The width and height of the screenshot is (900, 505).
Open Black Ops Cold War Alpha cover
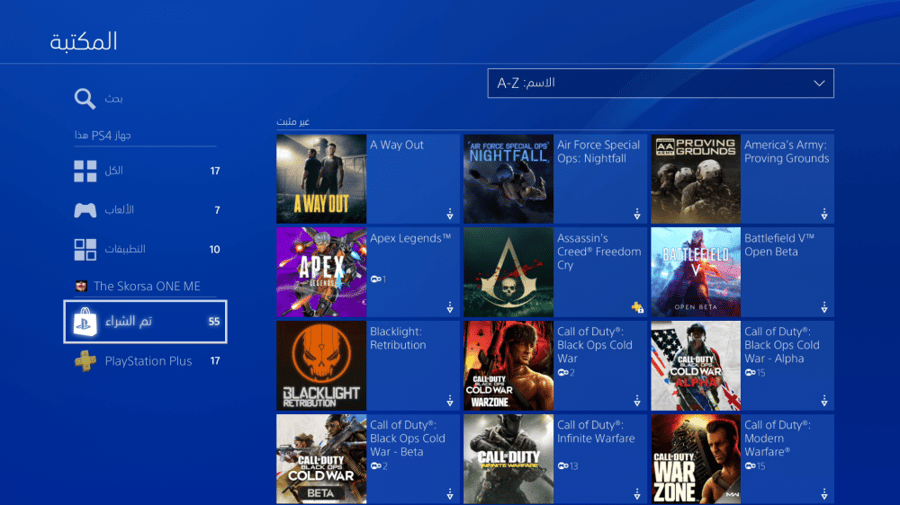click(x=696, y=366)
